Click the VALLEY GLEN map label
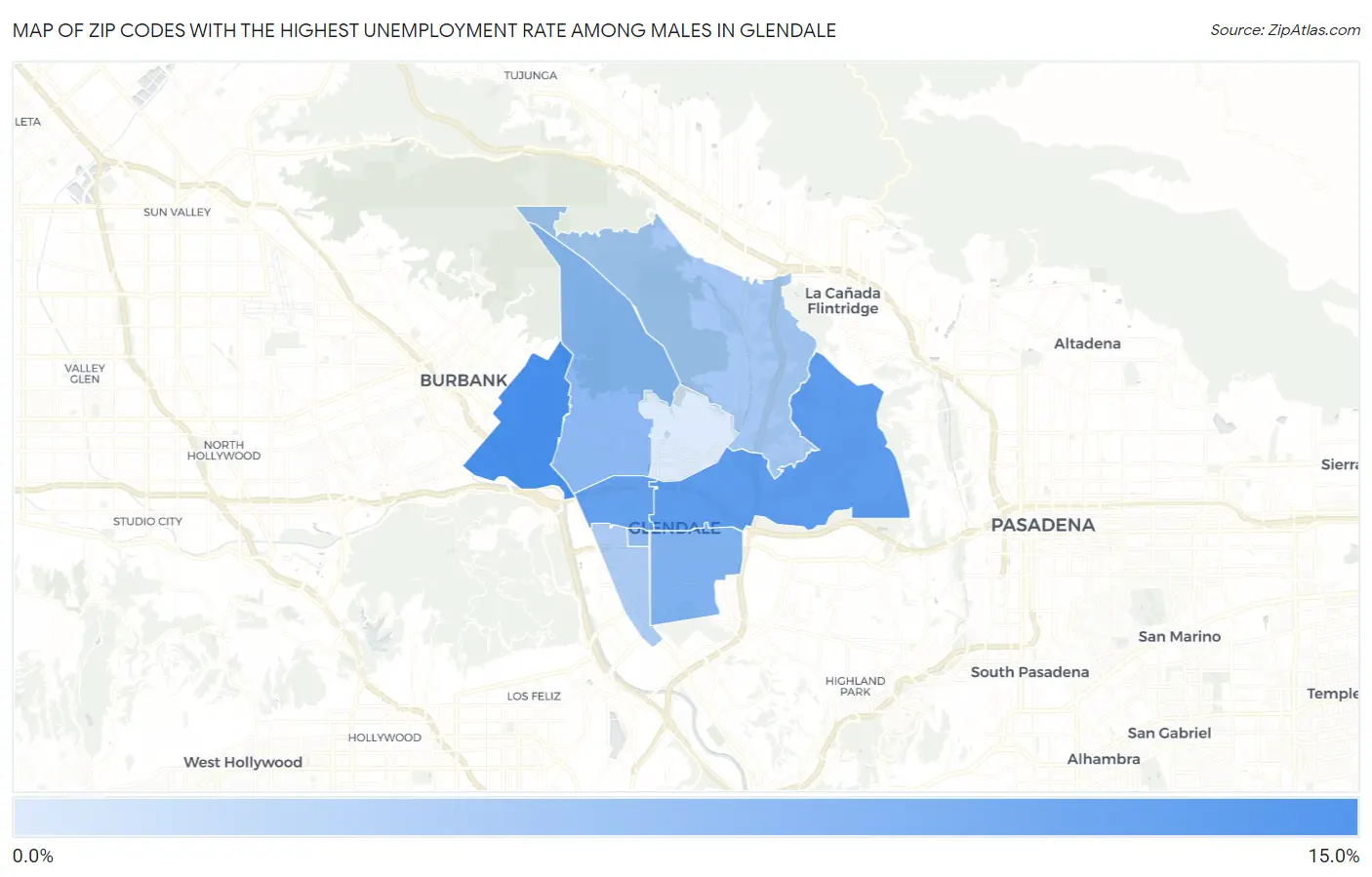 pos(85,374)
